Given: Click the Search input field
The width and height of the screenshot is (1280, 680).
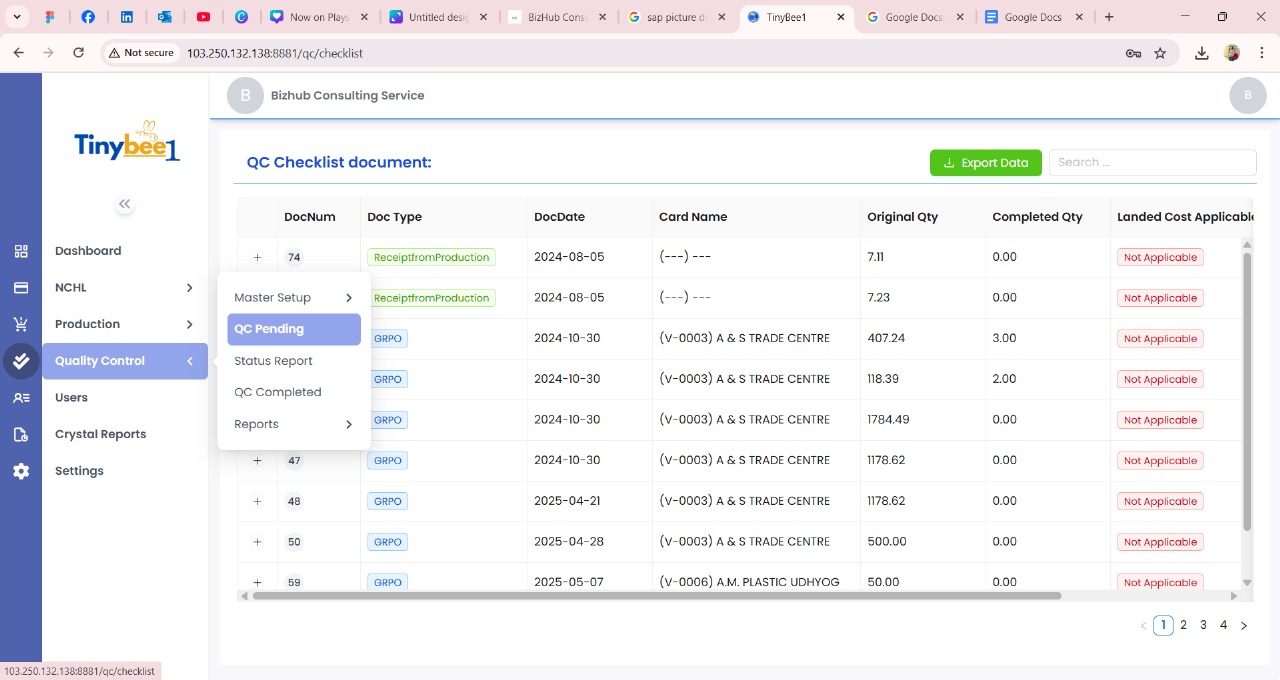Looking at the screenshot, I should point(1152,163).
